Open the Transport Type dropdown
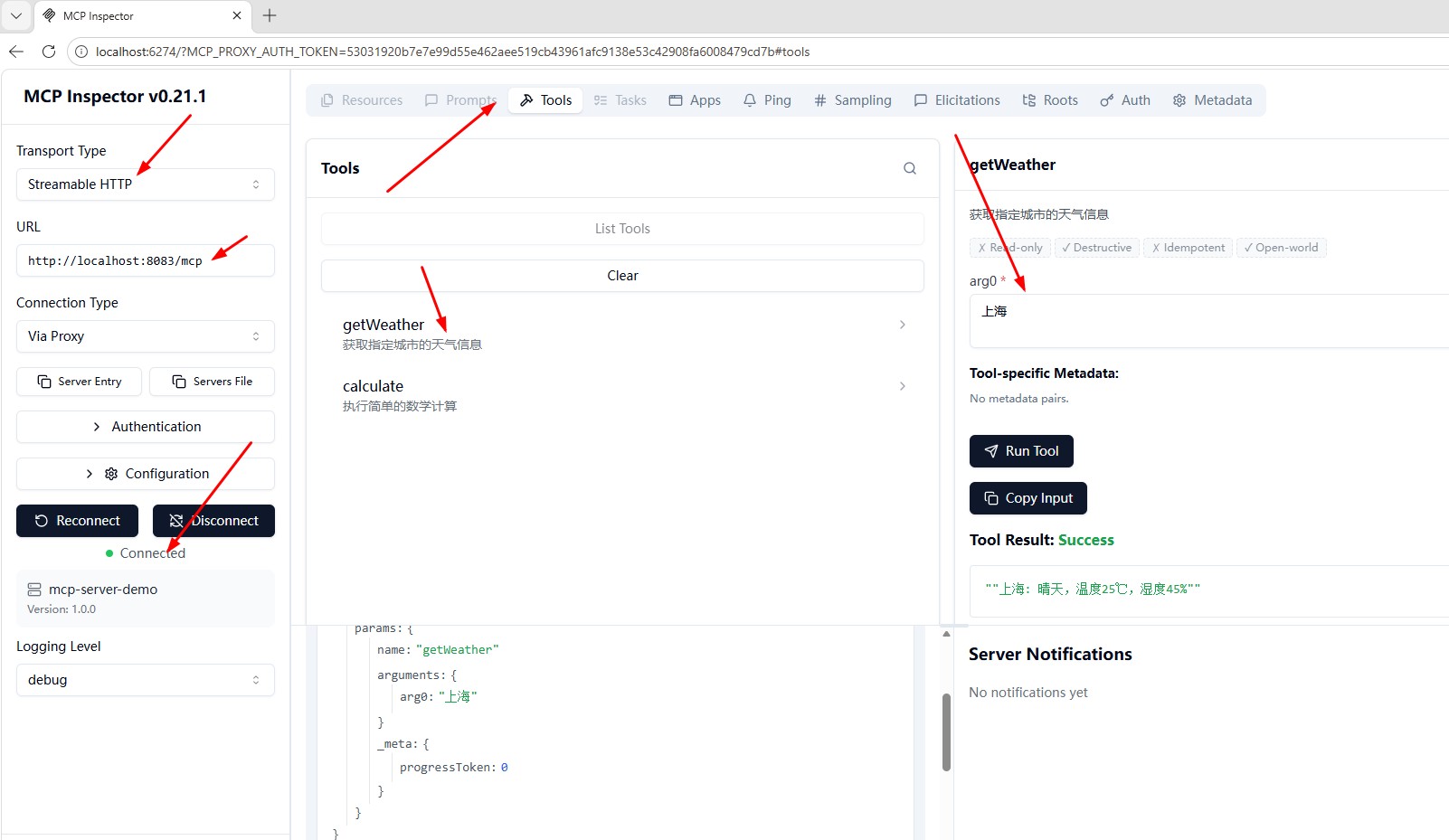 145,184
